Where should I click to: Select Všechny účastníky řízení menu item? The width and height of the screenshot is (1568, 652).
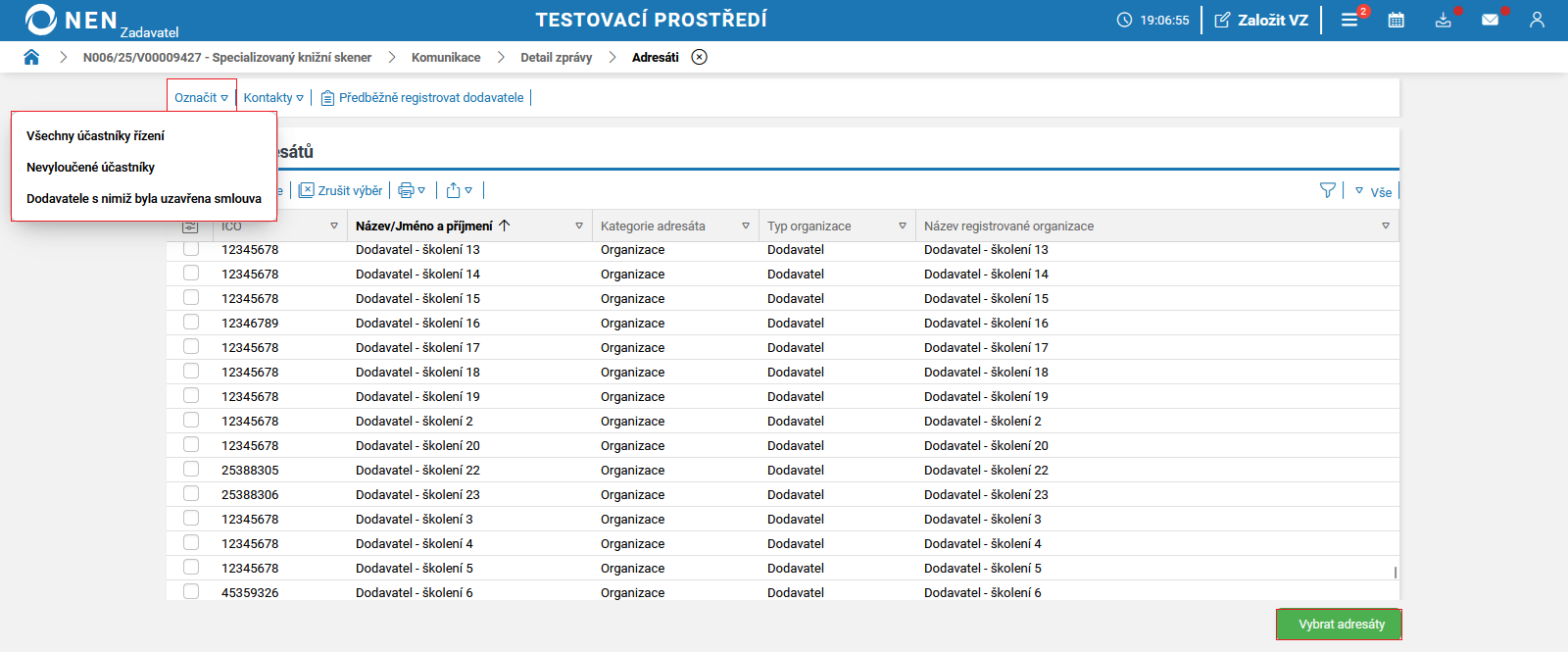pyautogui.click(x=95, y=136)
